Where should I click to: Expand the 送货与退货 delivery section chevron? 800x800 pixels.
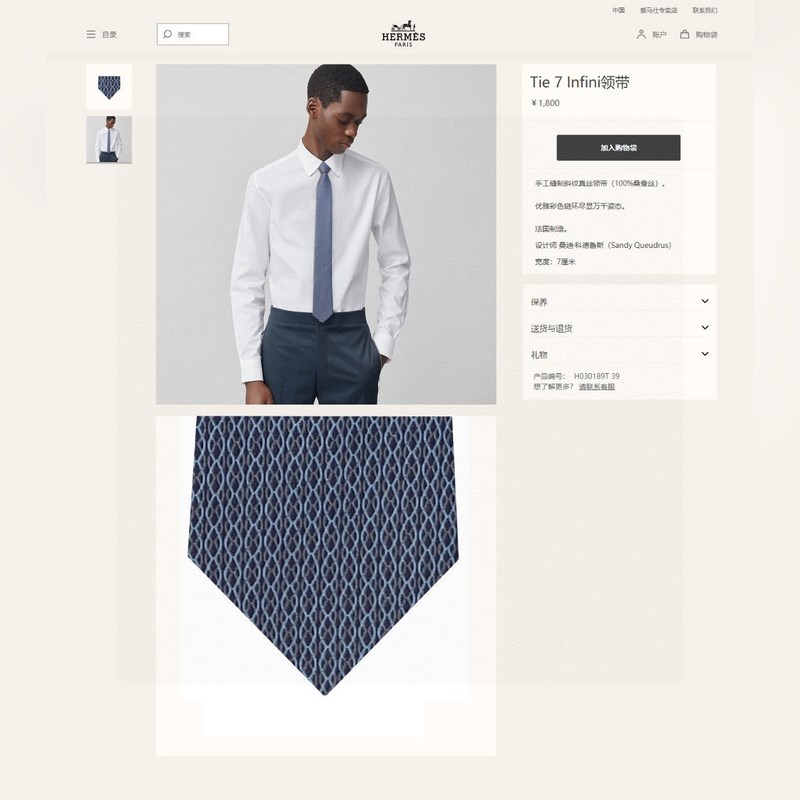click(705, 328)
